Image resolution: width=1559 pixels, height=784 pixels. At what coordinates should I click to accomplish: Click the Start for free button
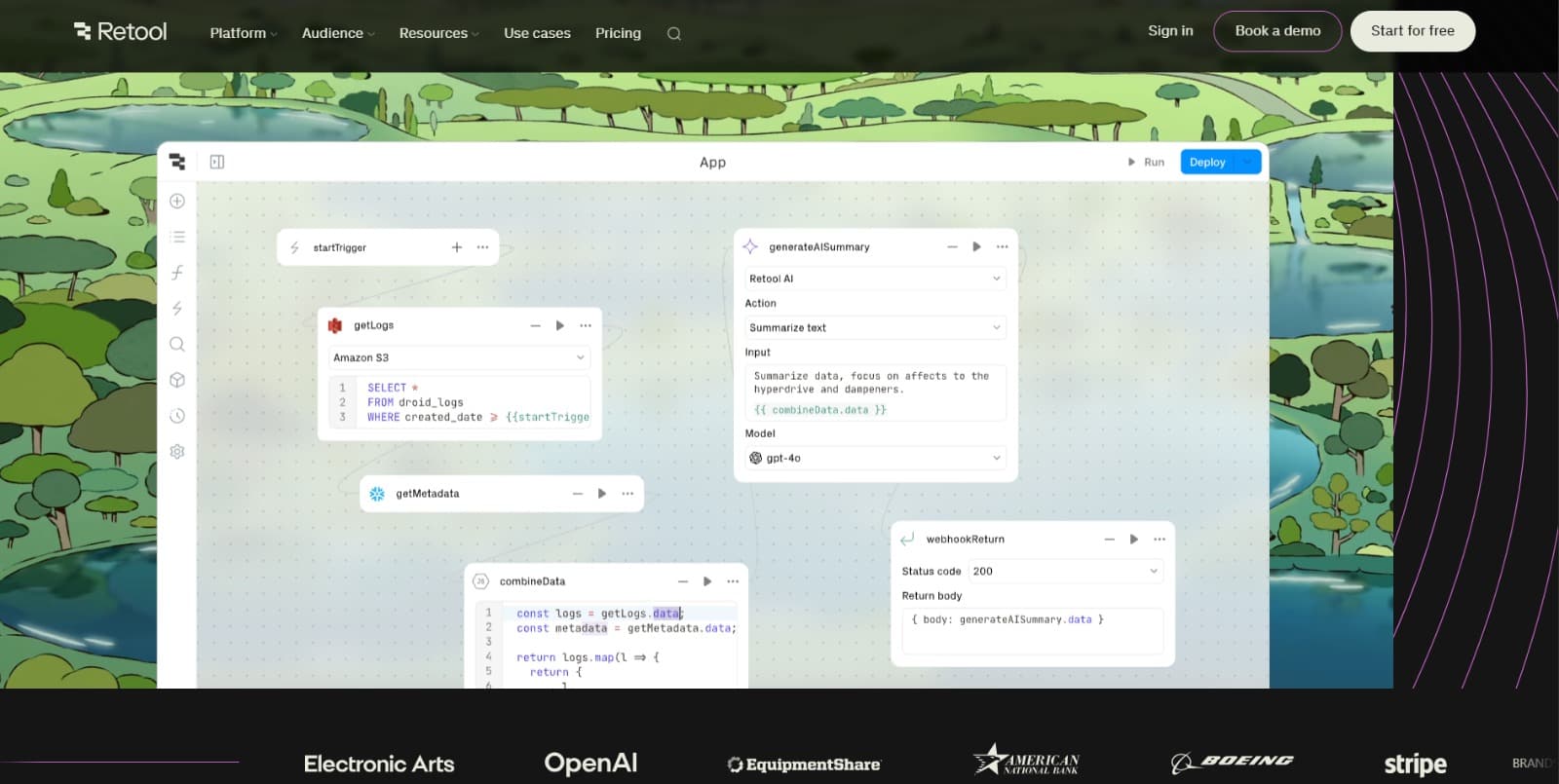click(x=1412, y=31)
